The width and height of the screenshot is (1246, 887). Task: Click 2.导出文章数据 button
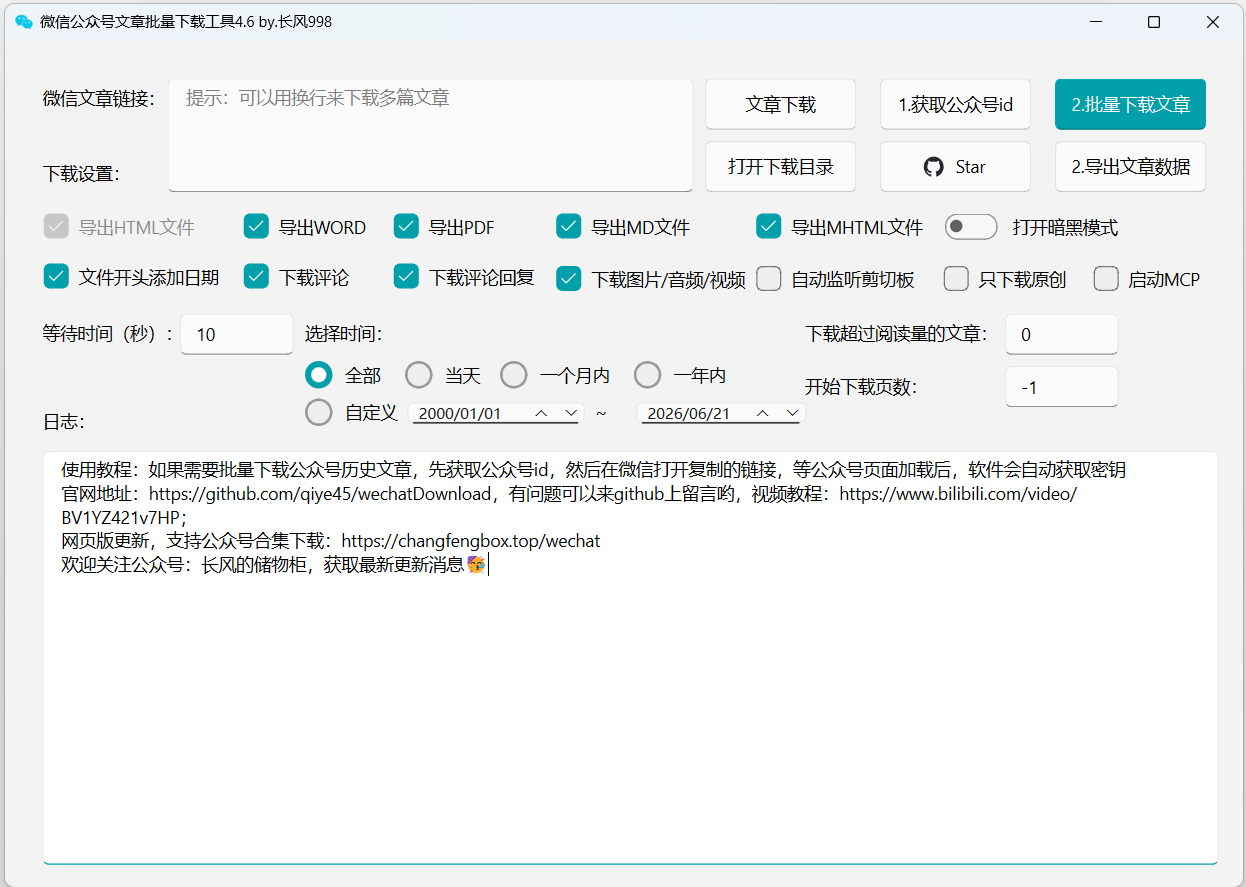tap(1130, 167)
